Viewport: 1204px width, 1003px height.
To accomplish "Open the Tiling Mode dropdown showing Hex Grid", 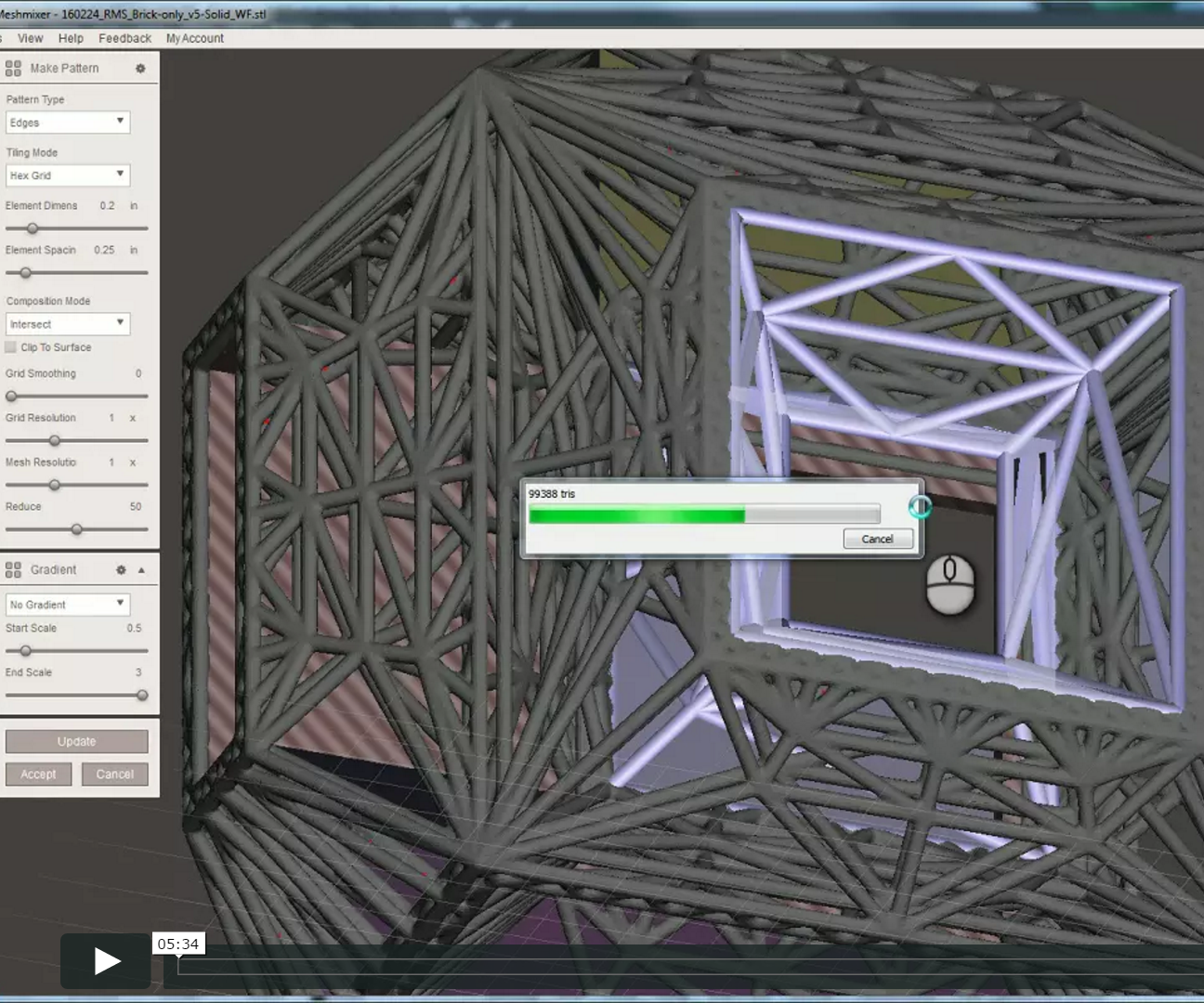I will [x=67, y=175].
